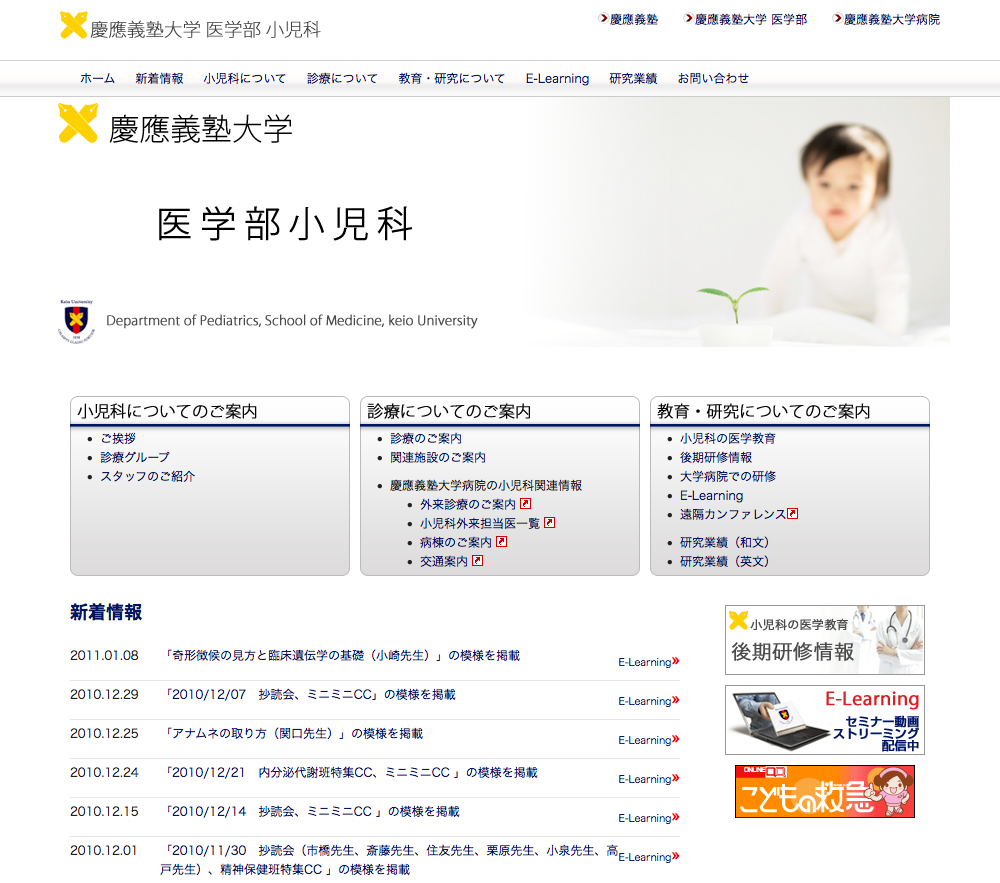The width and height of the screenshot is (1000, 883).
Task: Open the 診療のご案内 link
Action: pyautogui.click(x=426, y=439)
